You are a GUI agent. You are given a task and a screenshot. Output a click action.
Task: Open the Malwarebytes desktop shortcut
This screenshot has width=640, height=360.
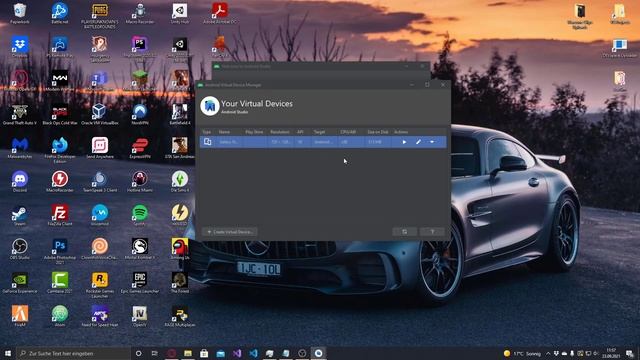(x=20, y=148)
